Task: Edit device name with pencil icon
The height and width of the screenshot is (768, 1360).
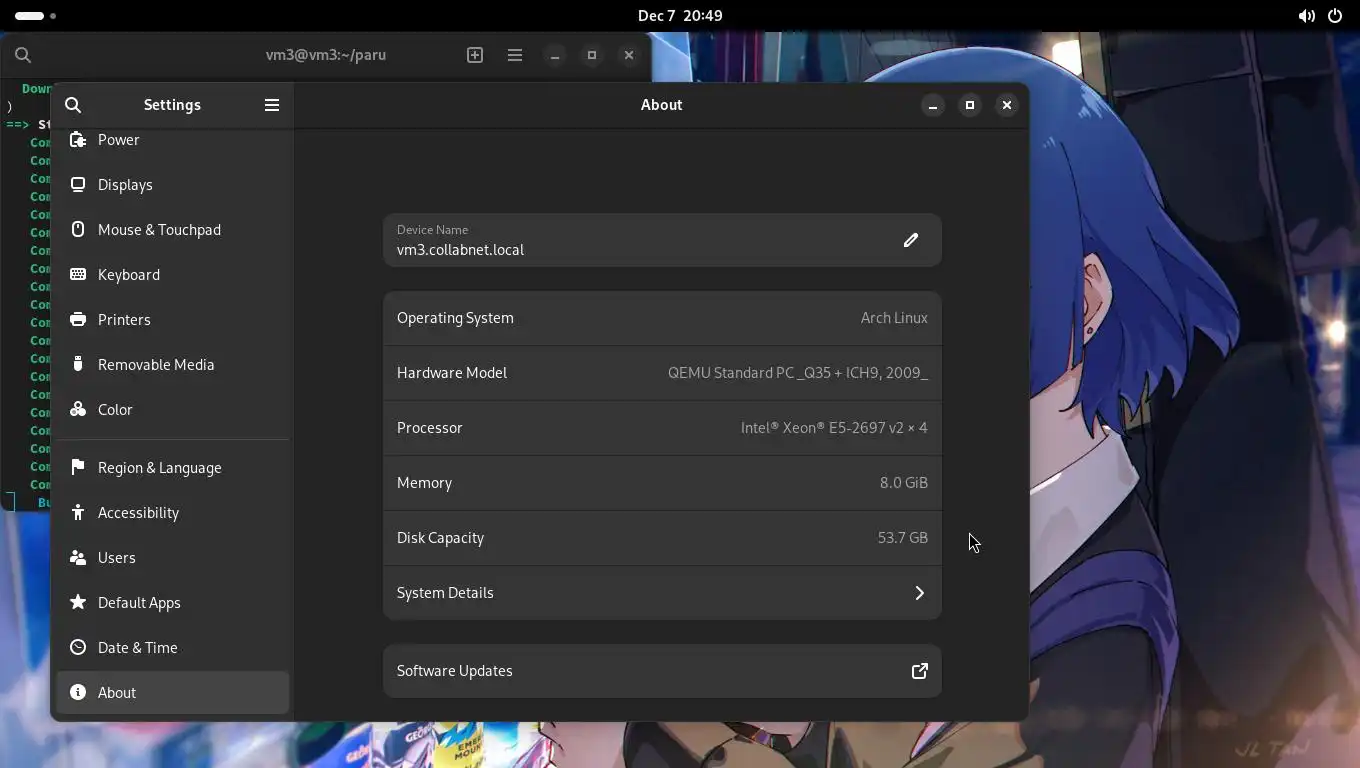Action: point(911,240)
